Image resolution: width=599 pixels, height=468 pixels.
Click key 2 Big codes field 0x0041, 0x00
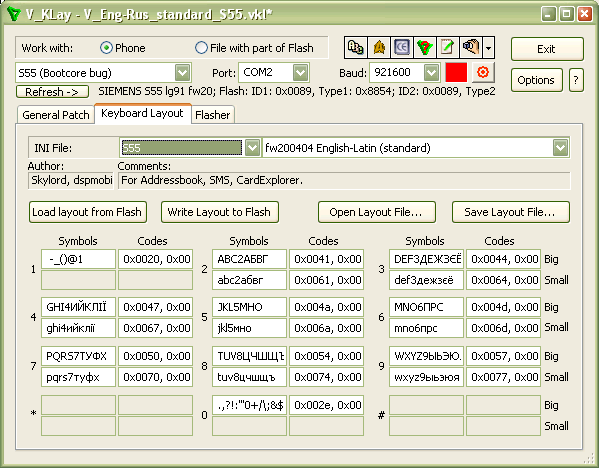point(327,259)
